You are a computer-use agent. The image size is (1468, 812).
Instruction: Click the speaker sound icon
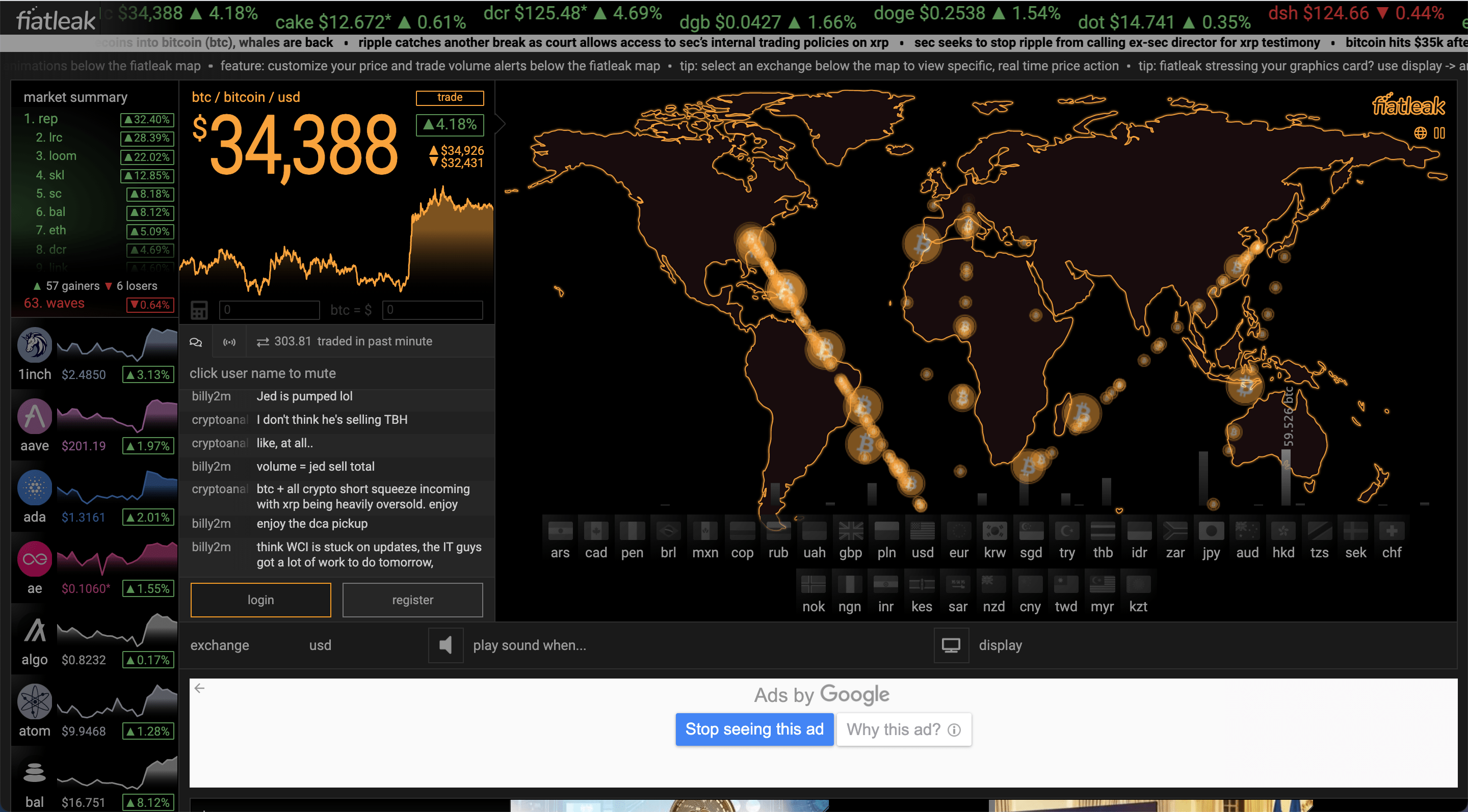pyautogui.click(x=445, y=645)
